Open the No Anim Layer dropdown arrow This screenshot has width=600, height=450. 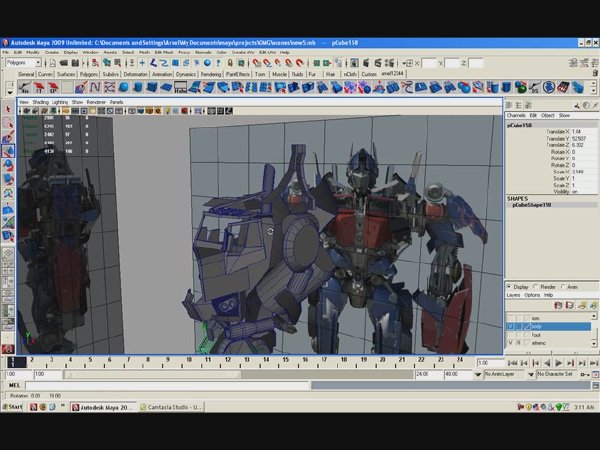[x=478, y=375]
